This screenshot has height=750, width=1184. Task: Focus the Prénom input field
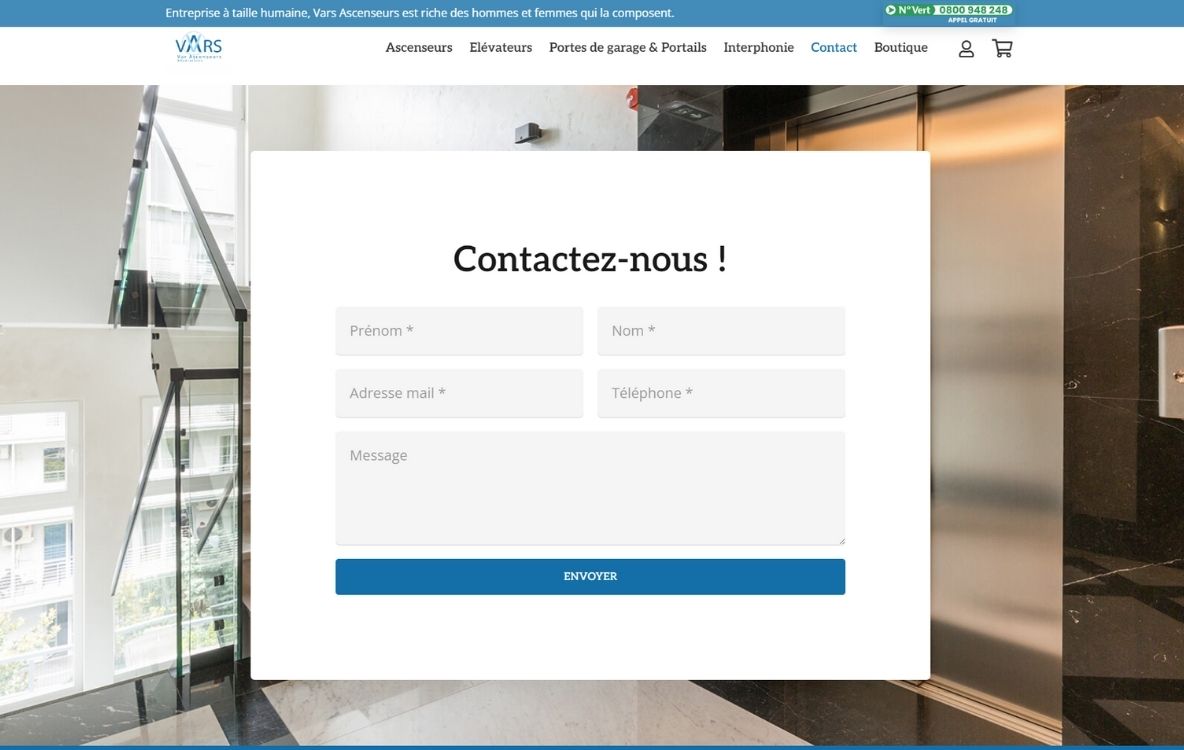459,331
